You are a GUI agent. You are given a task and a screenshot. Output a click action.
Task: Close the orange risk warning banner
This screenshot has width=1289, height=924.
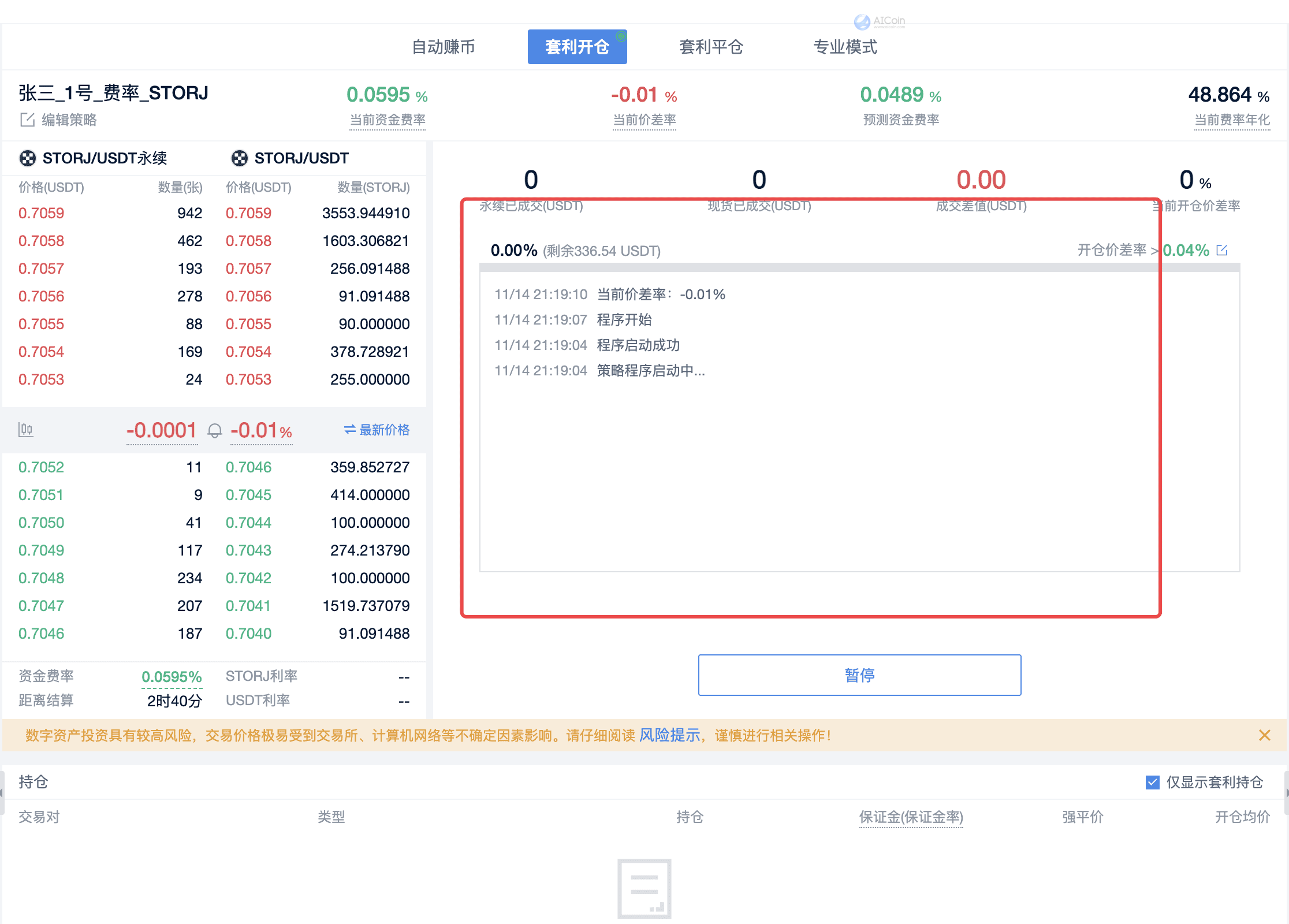tap(1265, 735)
